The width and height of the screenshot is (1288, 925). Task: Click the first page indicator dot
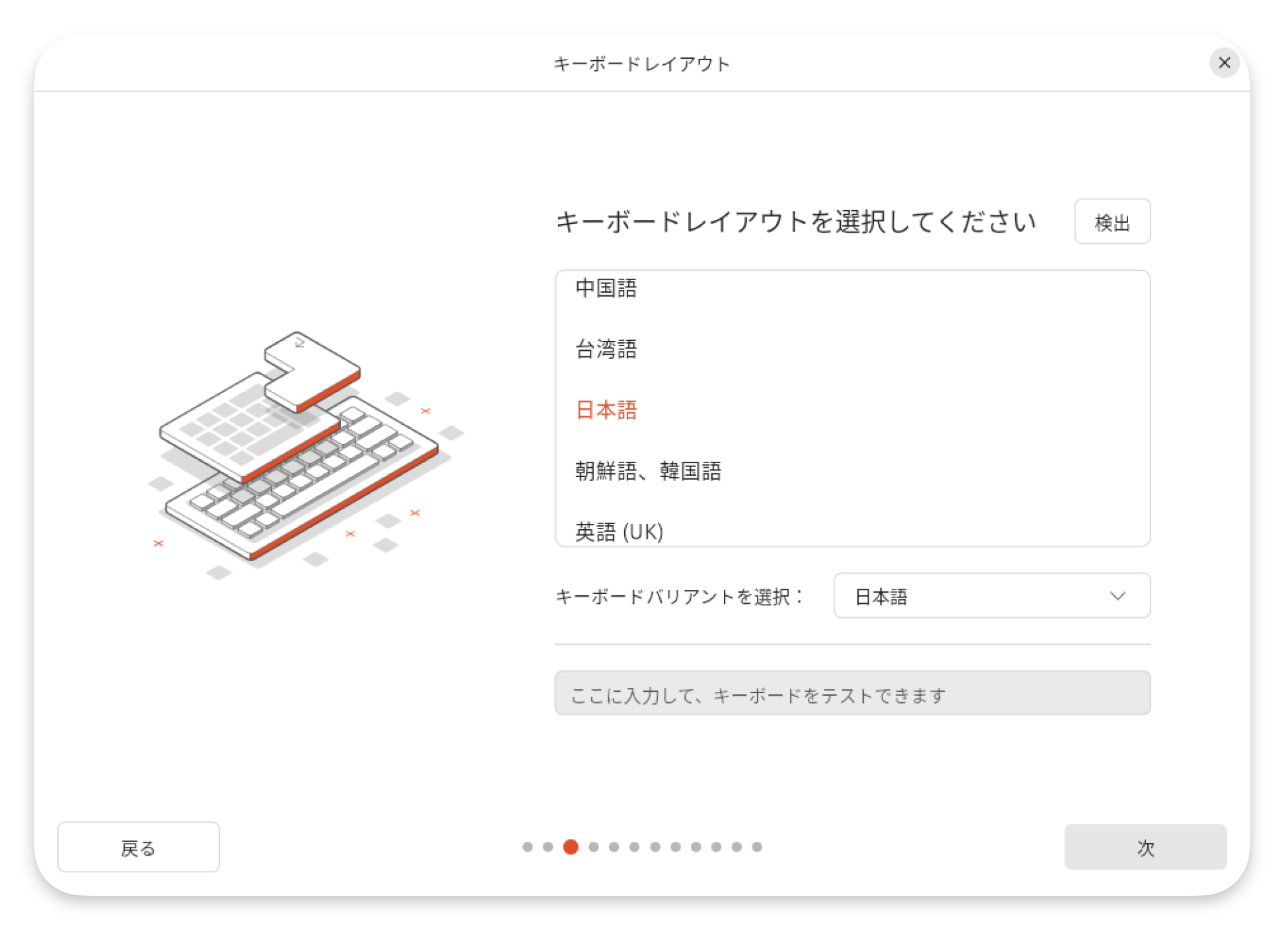pyautogui.click(x=527, y=847)
